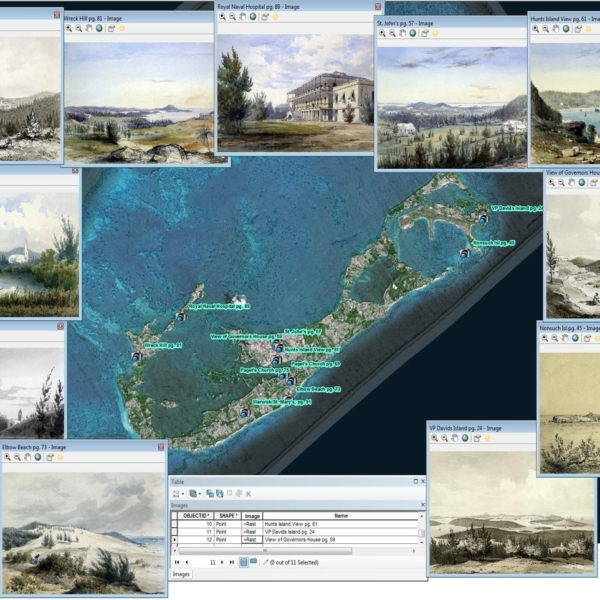
Task: Click zoom in icon in Royal Naval Hospital window
Action: (222, 17)
